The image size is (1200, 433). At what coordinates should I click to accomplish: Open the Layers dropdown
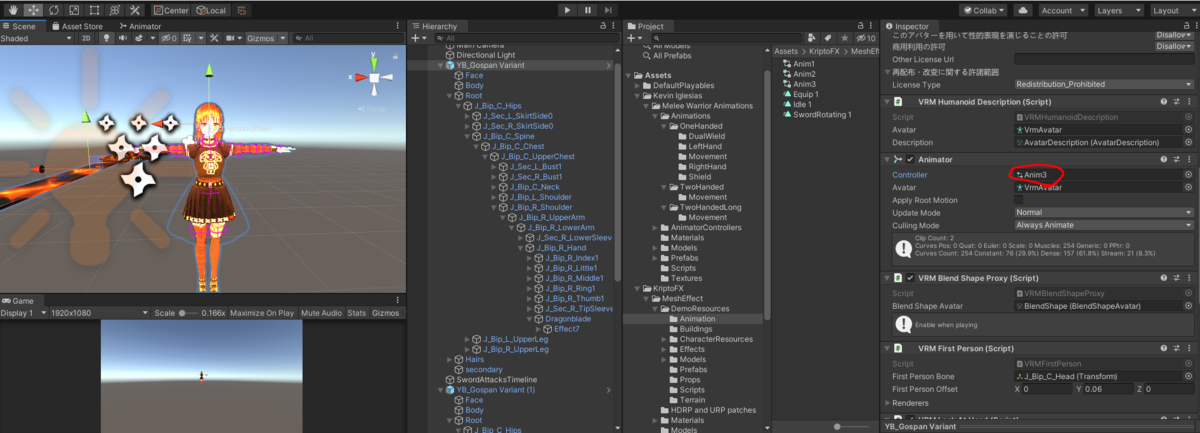tap(1118, 10)
